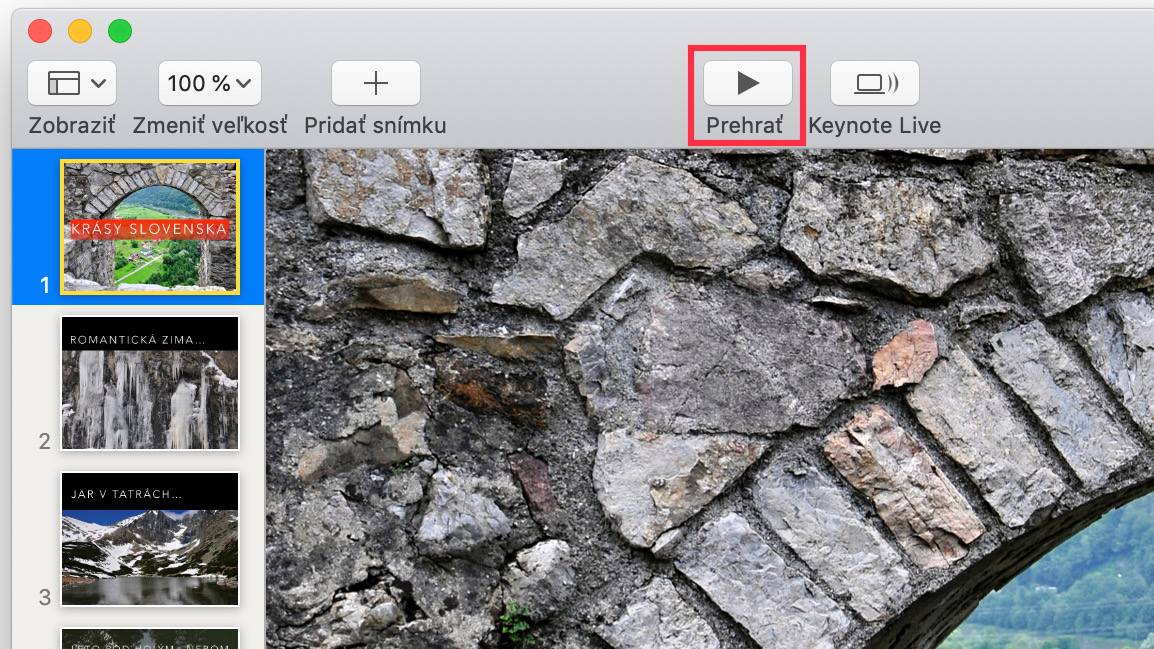Click the stone wall image on canvas

(x=709, y=399)
